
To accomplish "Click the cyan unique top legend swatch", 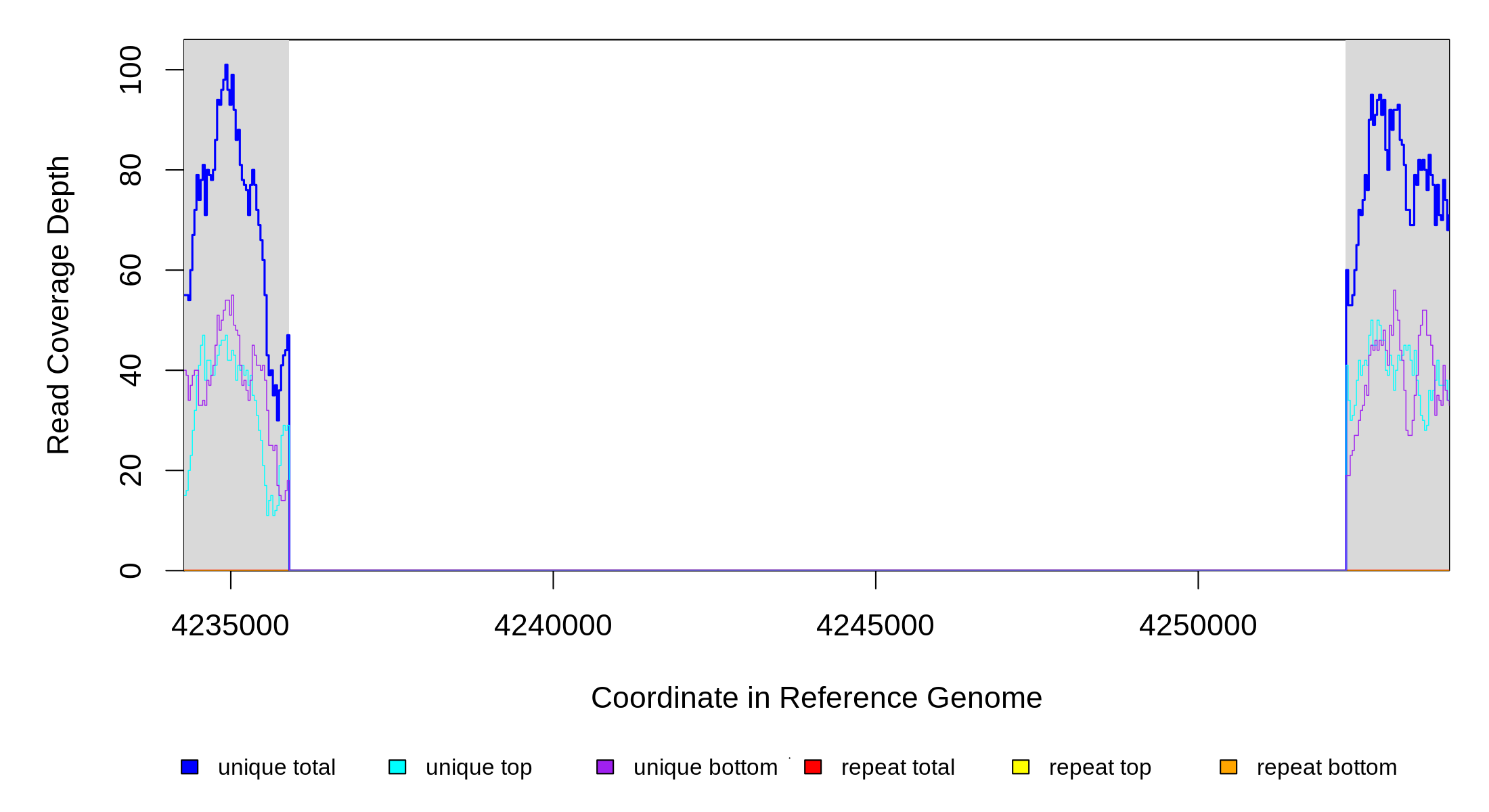I will click(x=397, y=767).
